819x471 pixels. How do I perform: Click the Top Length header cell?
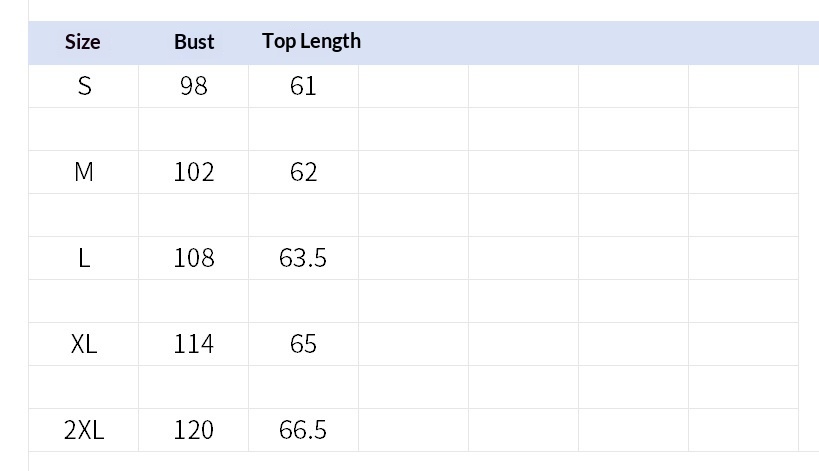click(x=311, y=42)
